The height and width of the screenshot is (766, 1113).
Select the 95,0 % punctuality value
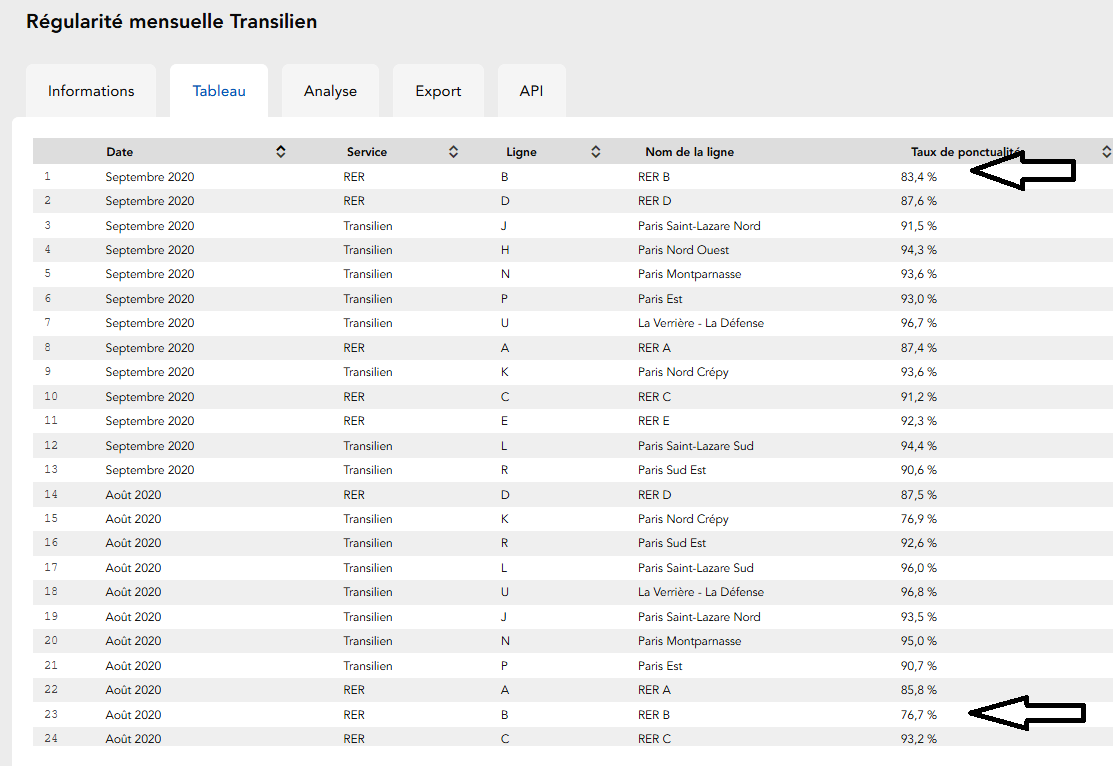pyautogui.click(x=919, y=641)
